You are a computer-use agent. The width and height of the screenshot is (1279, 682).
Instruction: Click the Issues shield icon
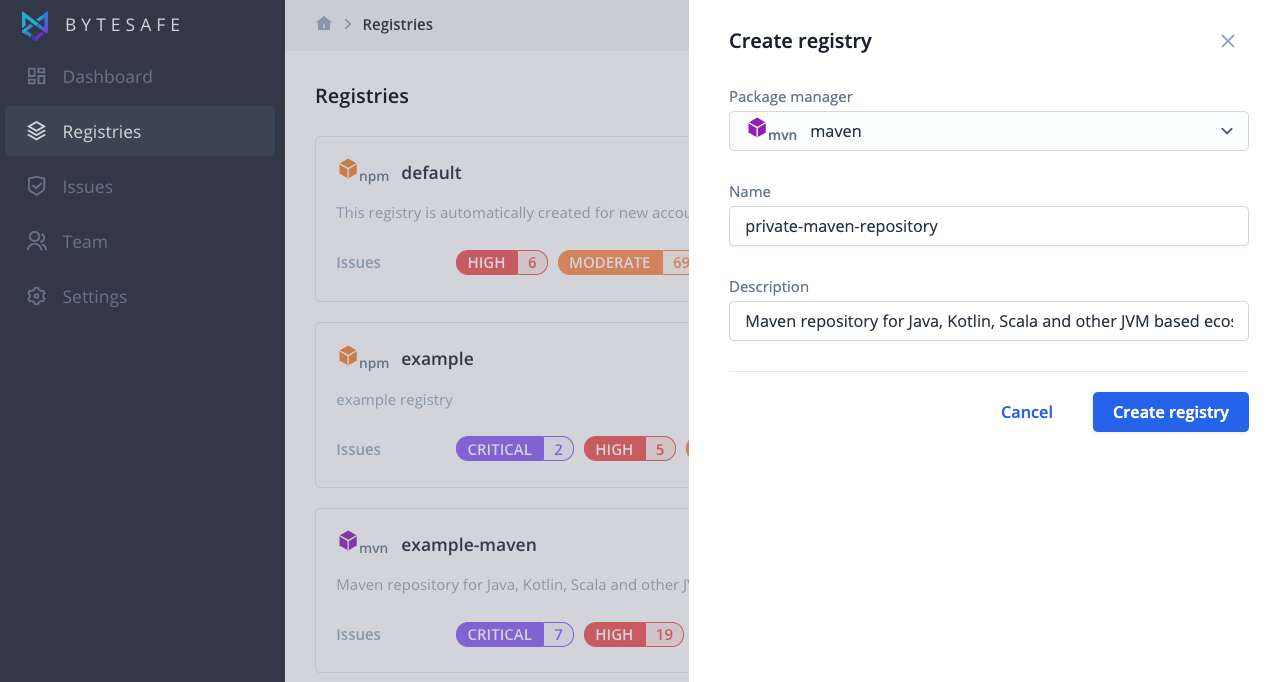tap(37, 186)
